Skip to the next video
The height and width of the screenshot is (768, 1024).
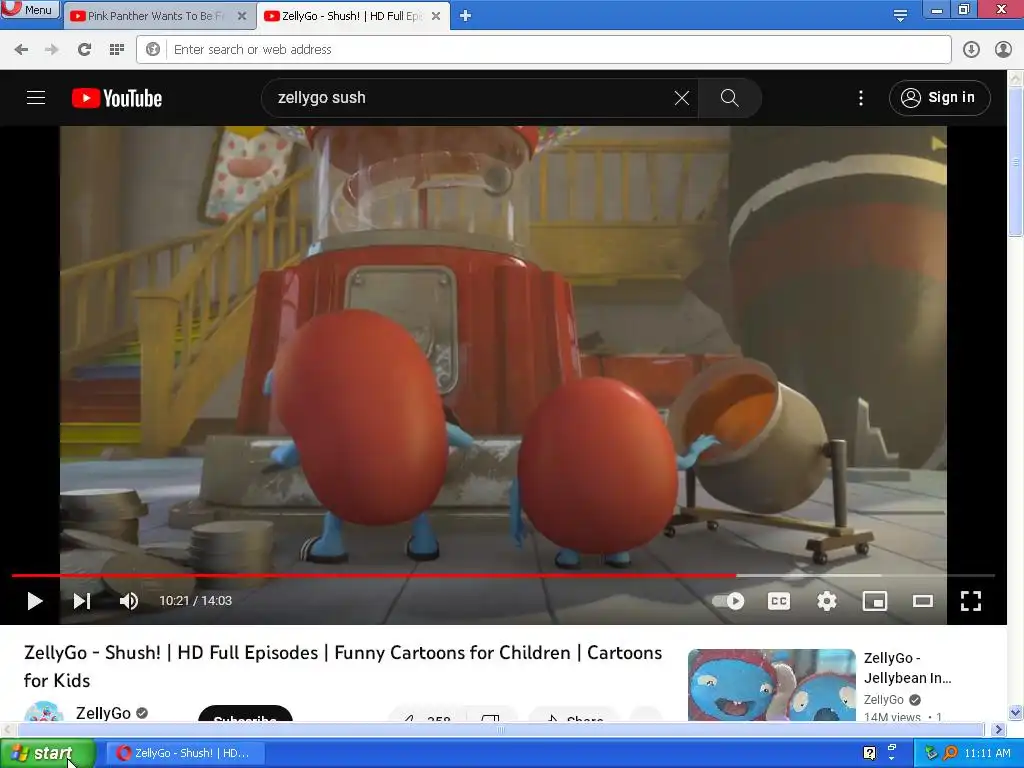pos(82,601)
